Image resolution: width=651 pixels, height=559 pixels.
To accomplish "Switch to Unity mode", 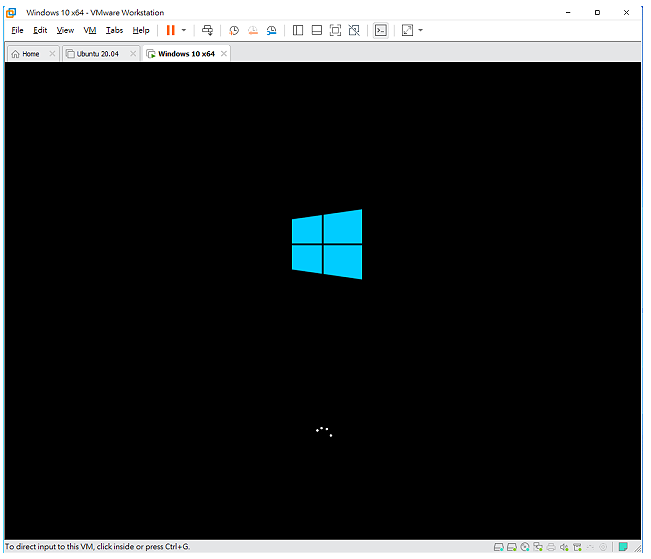I will pos(354,30).
